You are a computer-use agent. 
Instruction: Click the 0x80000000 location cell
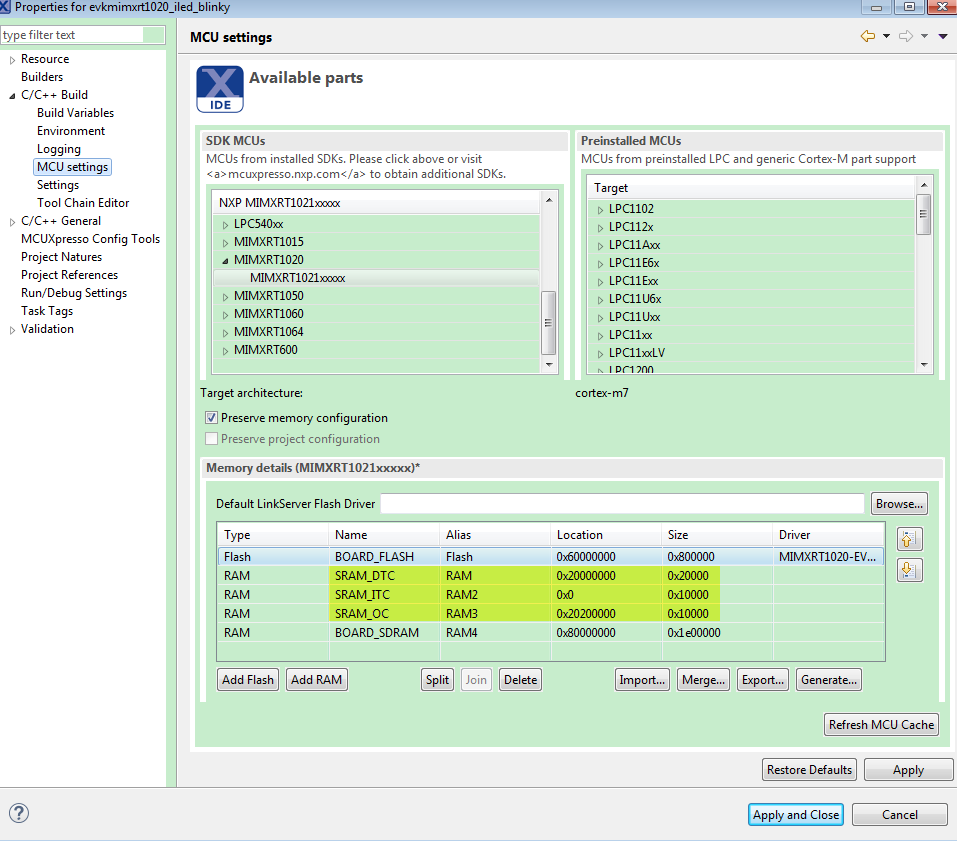coord(605,632)
